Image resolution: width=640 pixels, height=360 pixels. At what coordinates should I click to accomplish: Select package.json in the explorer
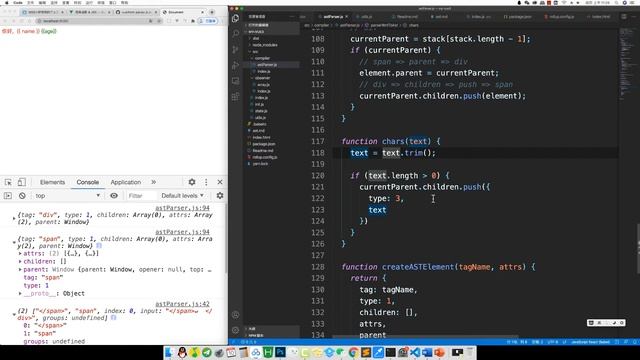coord(263,144)
